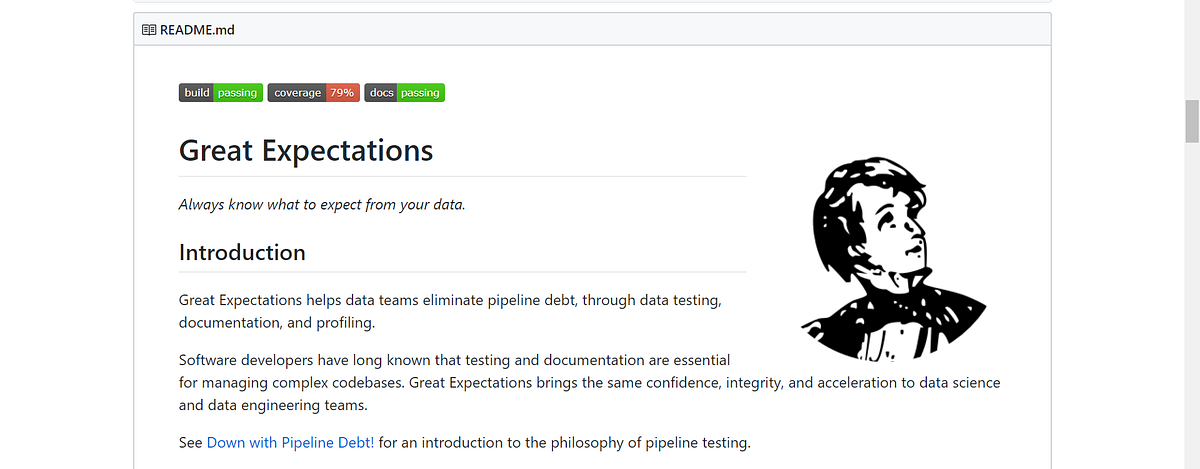Click the README book icon
This screenshot has height=469, width=1200.
(x=149, y=30)
